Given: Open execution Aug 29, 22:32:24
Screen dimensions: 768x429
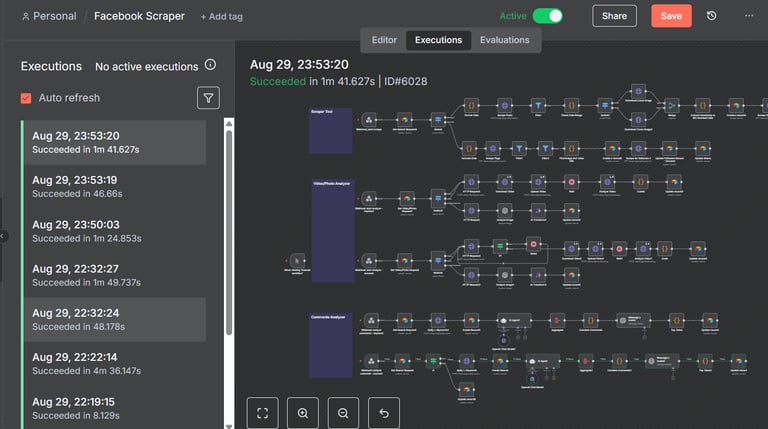Looking at the screenshot, I should pos(115,319).
